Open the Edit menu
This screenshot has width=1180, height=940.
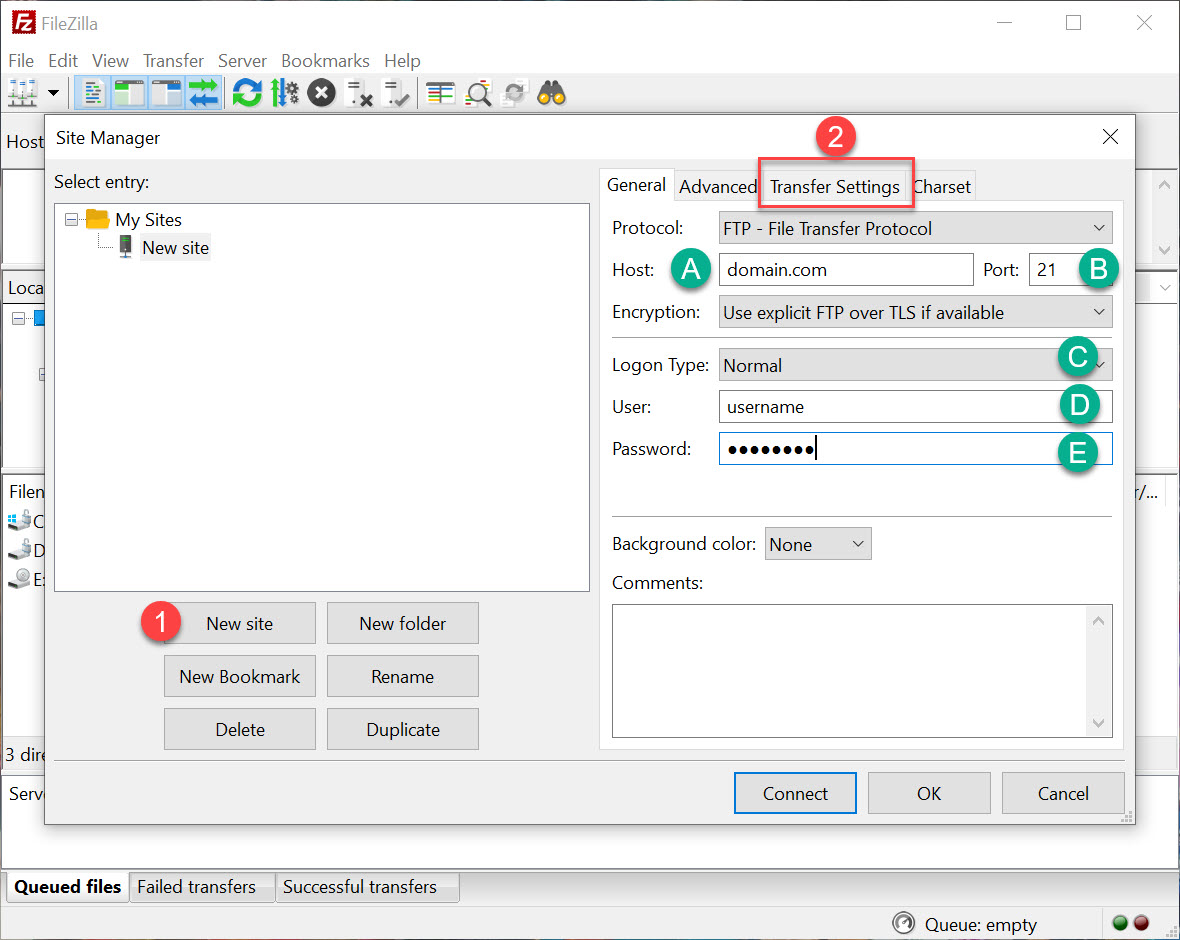tap(63, 60)
